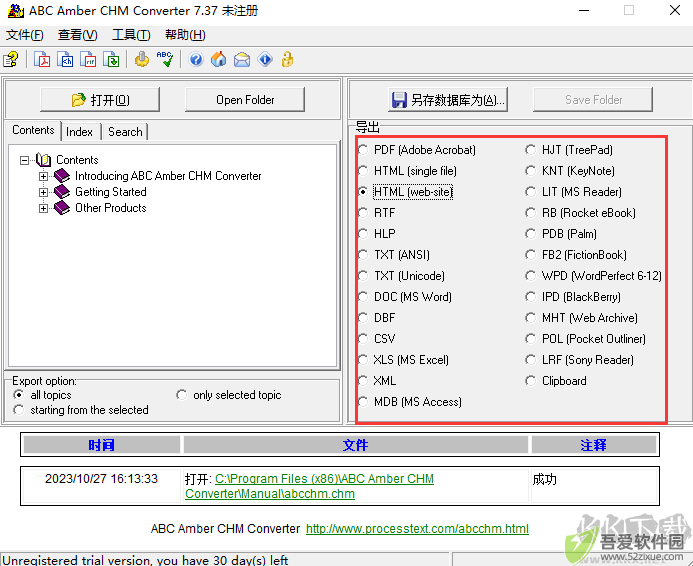Run the ABC spell check icon

[x=165, y=59]
